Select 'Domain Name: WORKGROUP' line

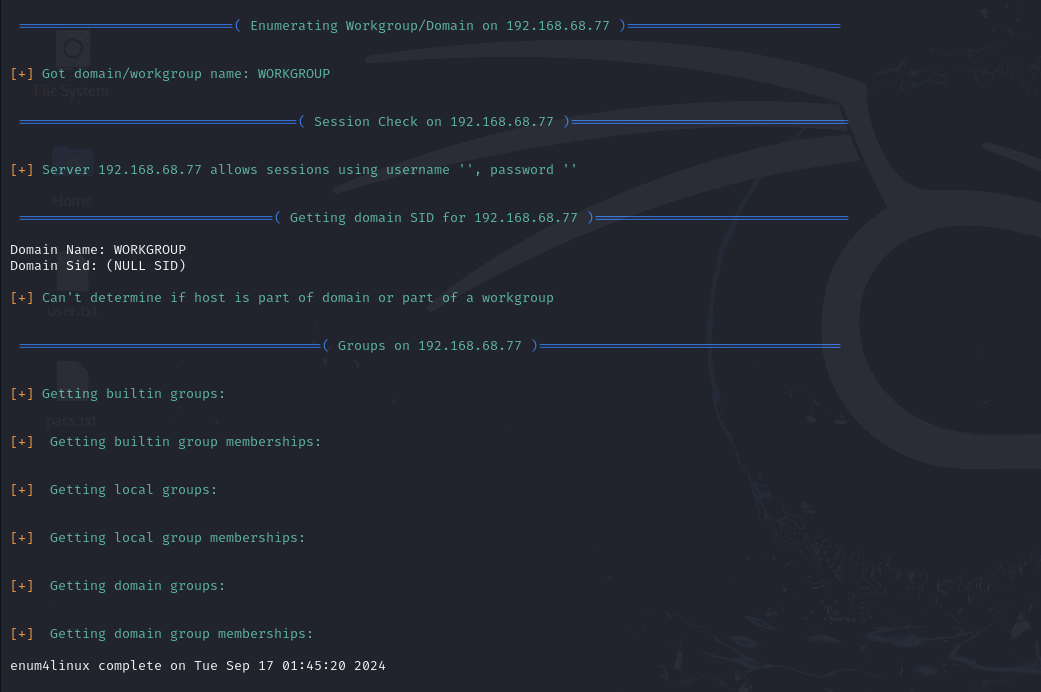98,250
